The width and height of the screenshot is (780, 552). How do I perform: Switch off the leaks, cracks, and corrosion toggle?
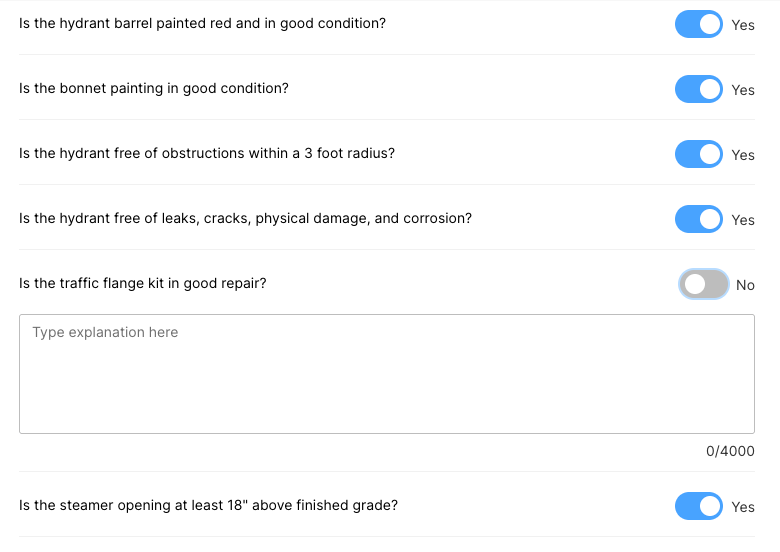(x=698, y=219)
